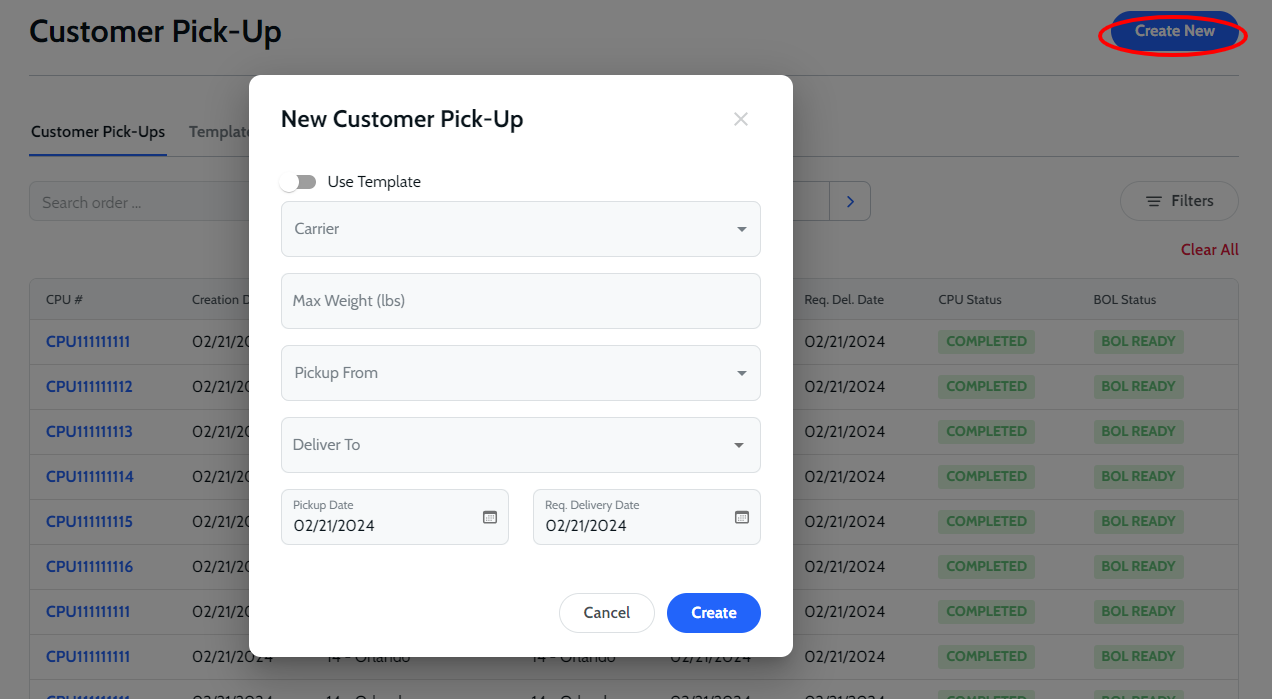The height and width of the screenshot is (699, 1272).
Task: Click the Create New button
Action: [1174, 31]
